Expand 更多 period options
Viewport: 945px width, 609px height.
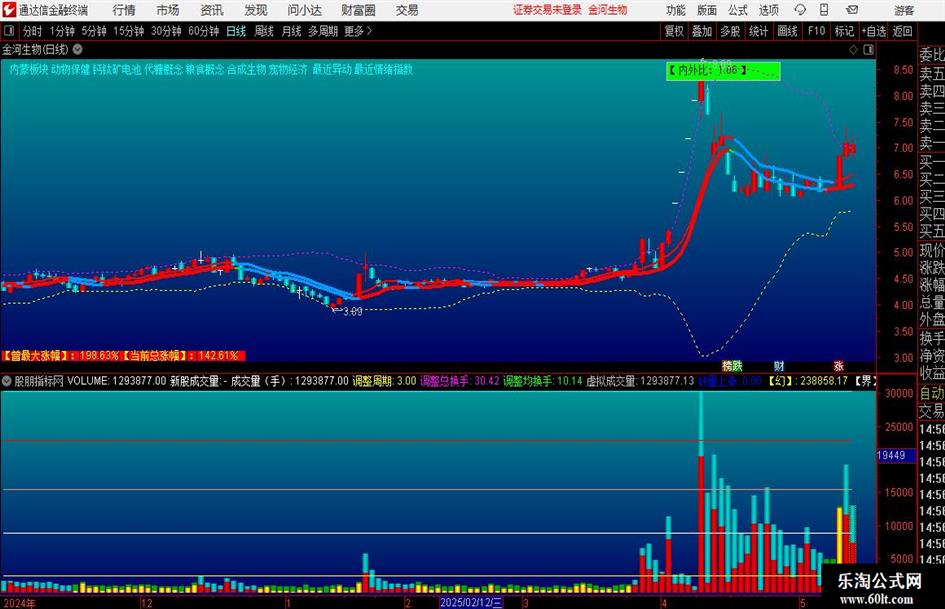coord(358,31)
